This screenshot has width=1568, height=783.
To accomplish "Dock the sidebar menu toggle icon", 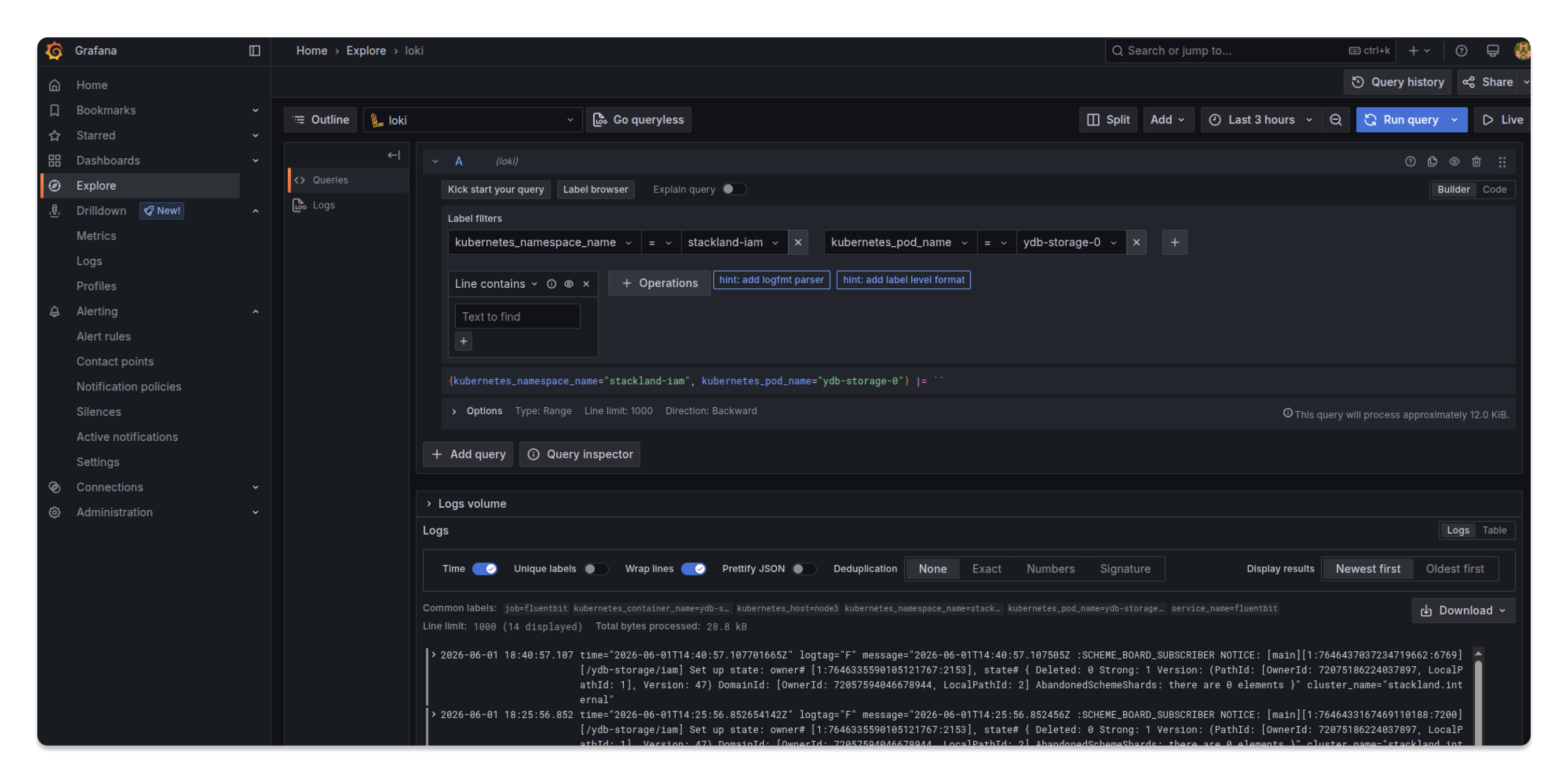I will pyautogui.click(x=255, y=50).
